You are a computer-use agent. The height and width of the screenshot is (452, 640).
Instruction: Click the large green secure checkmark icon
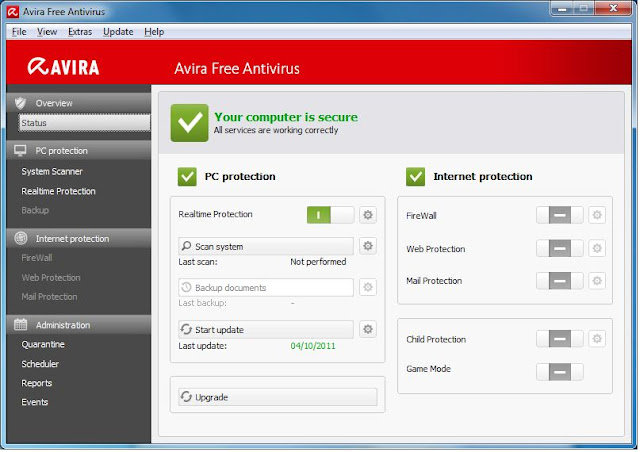(189, 123)
